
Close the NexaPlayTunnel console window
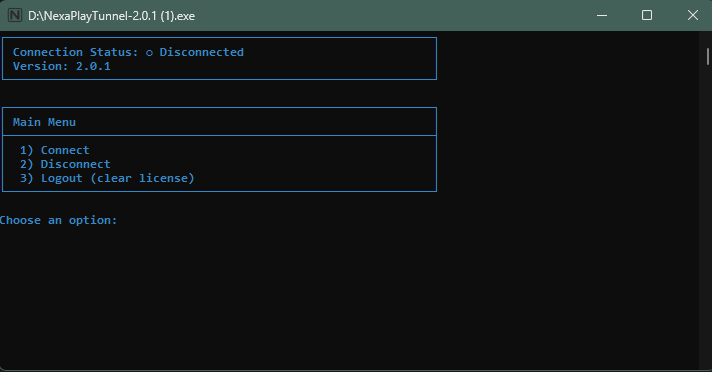click(x=692, y=15)
